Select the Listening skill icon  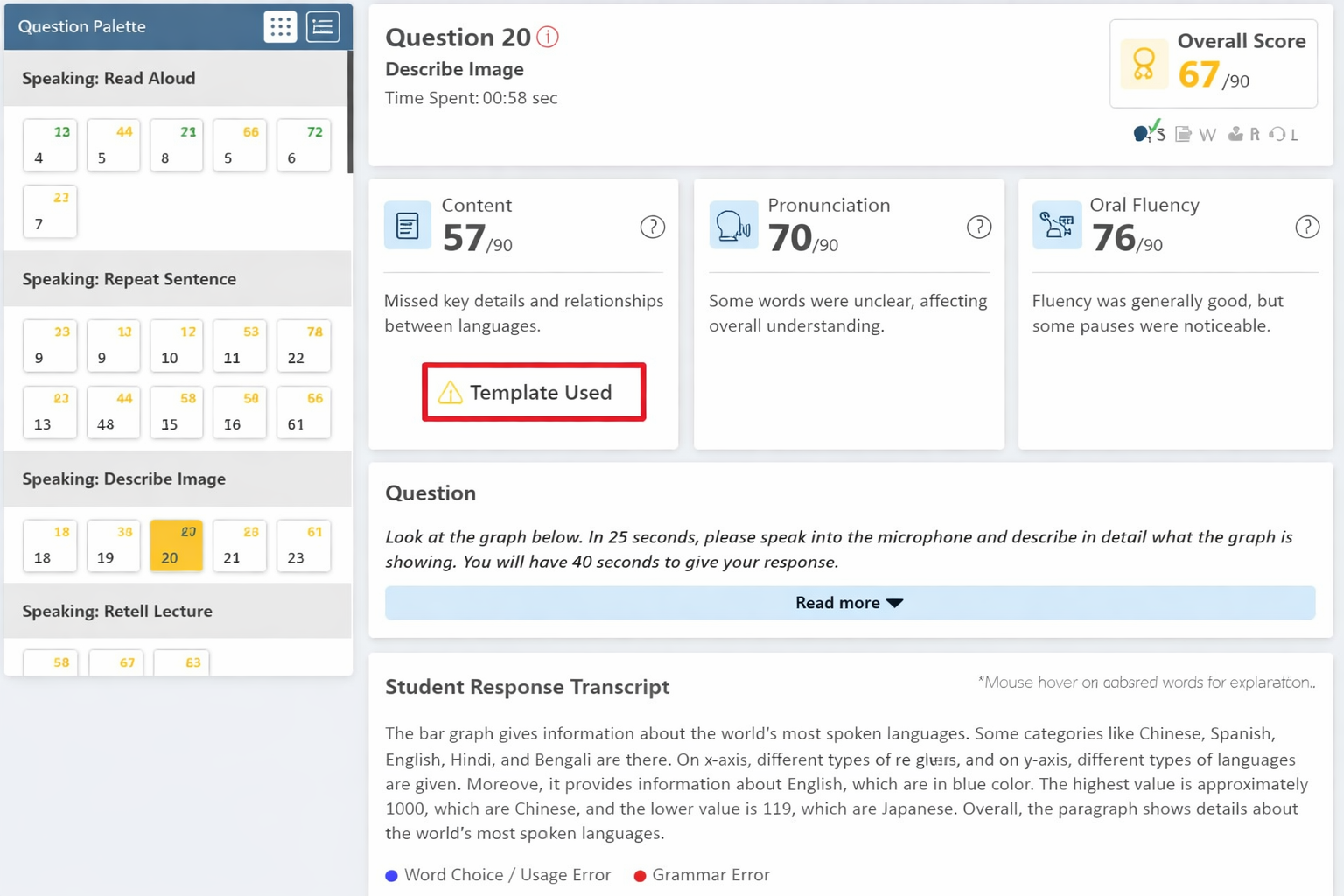pyautogui.click(x=1284, y=134)
